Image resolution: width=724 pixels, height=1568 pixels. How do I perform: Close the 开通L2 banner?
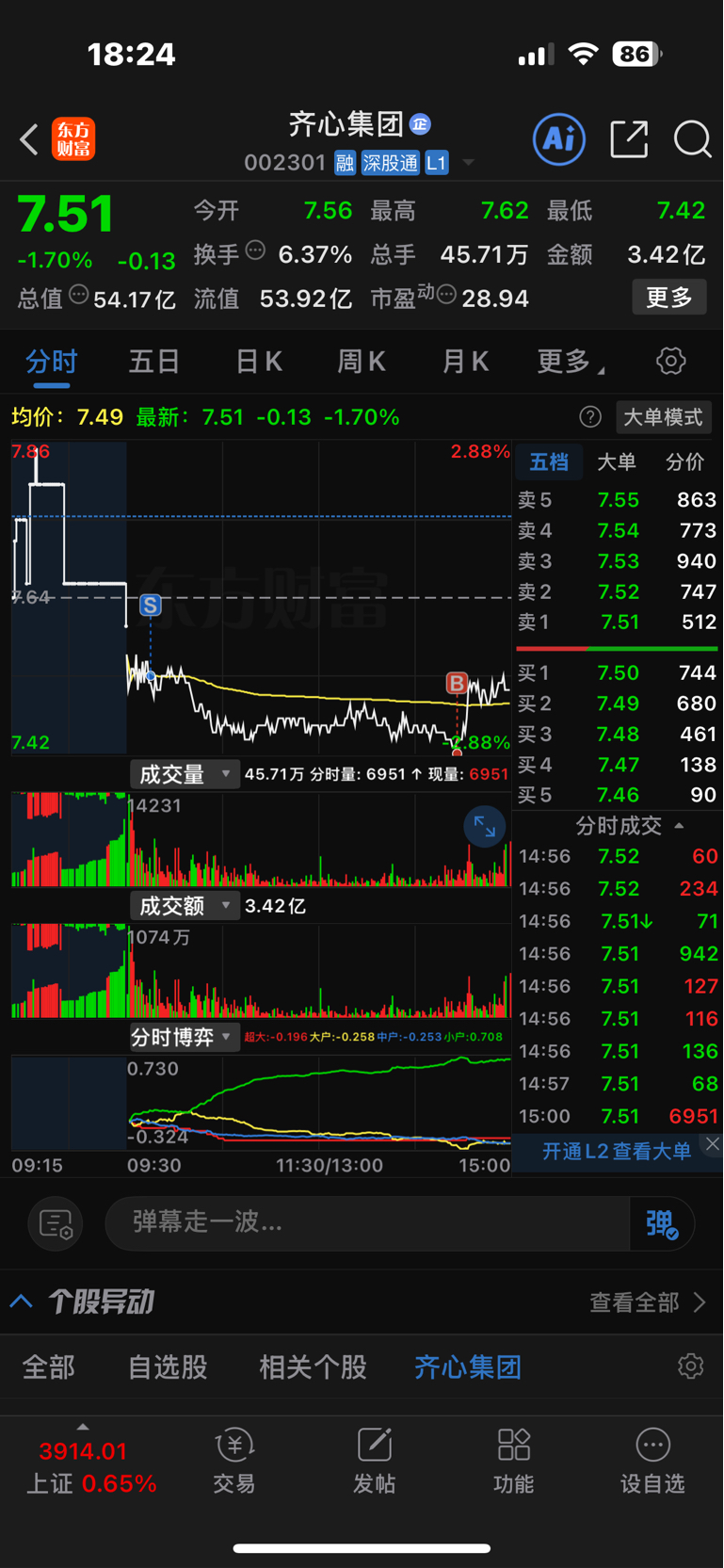tap(713, 1143)
